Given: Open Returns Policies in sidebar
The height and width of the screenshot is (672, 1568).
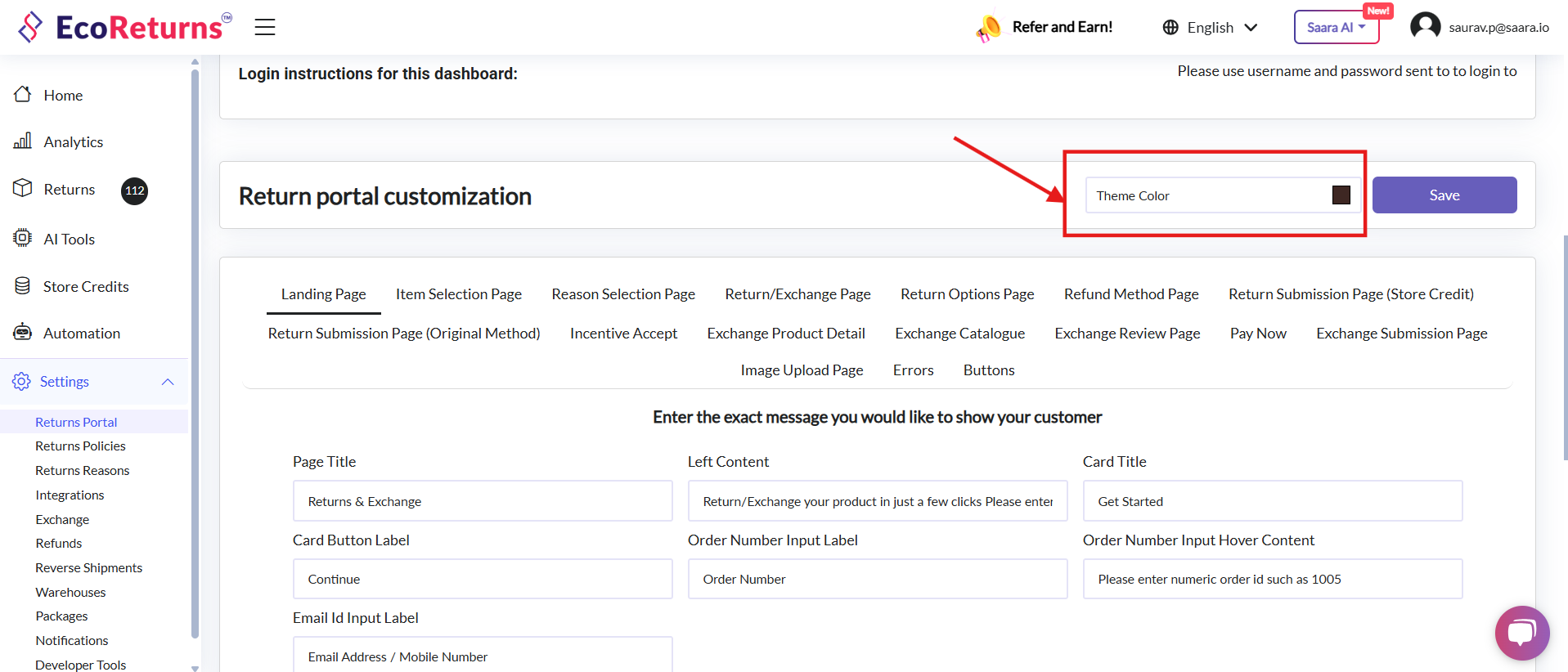Looking at the screenshot, I should pos(80,446).
